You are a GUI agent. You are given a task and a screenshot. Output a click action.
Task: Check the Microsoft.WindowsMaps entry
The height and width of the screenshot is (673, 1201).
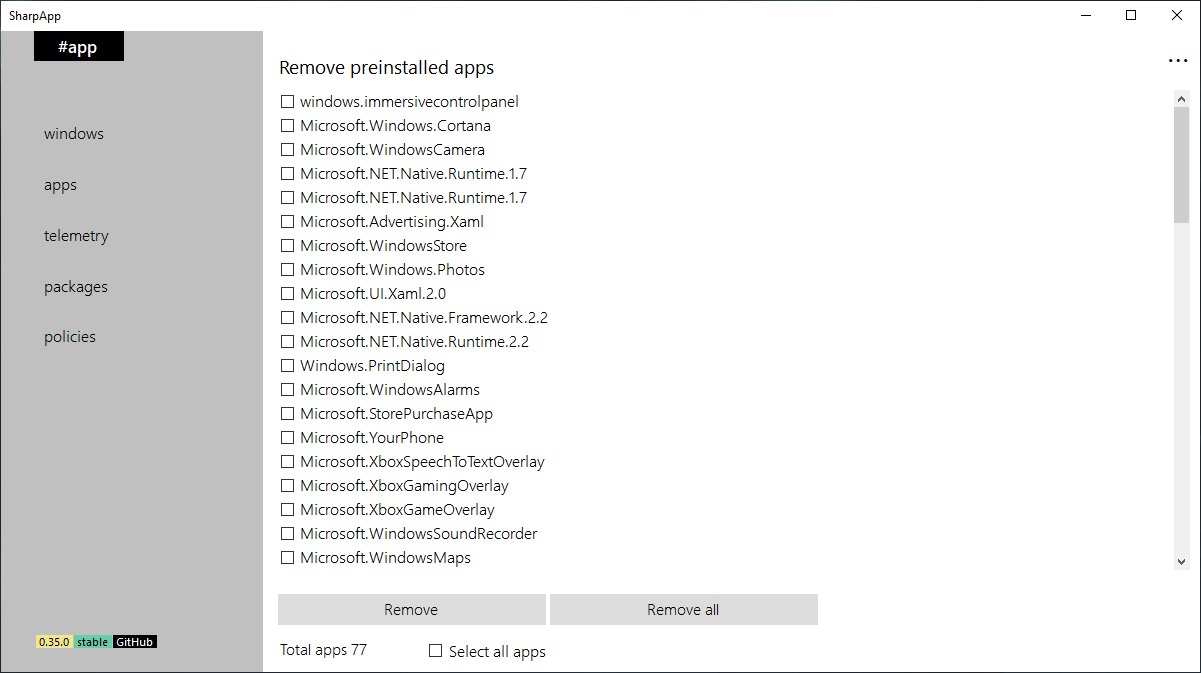pyautogui.click(x=288, y=558)
